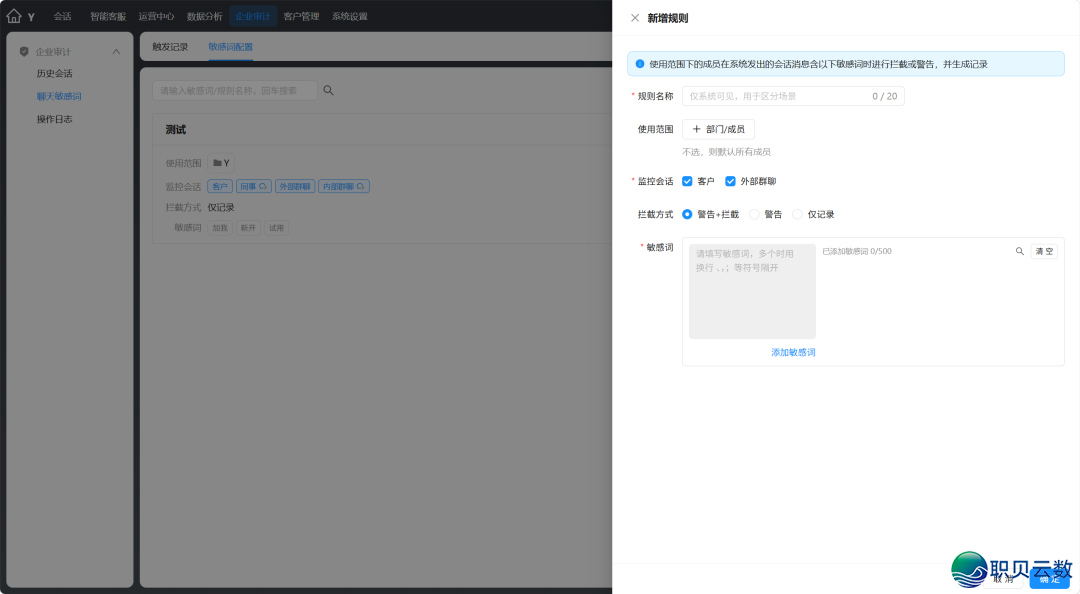Viewport: 1080px width, 594px height.
Task: Toggle the 外部群聊 checkbox
Action: [730, 181]
